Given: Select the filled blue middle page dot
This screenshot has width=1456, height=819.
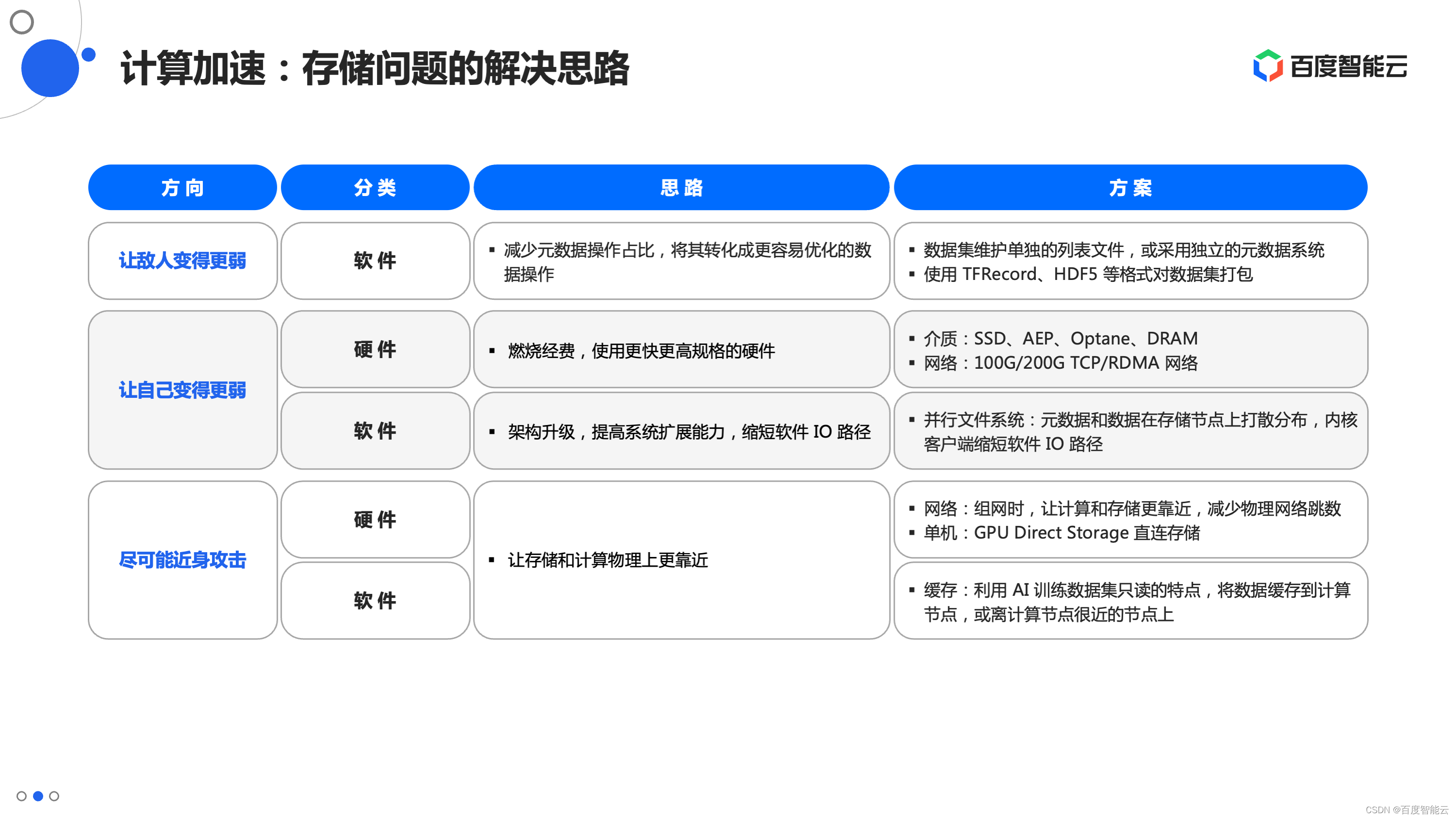Looking at the screenshot, I should click(38, 796).
